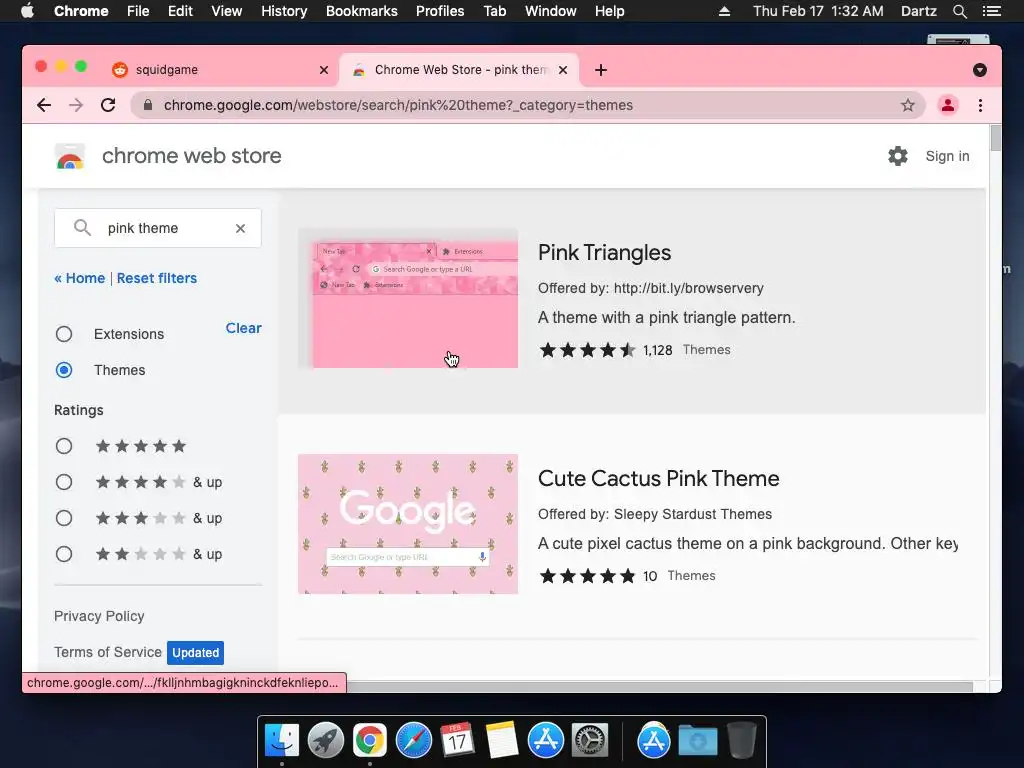Open the Window menu
The width and height of the screenshot is (1024, 768).
click(551, 11)
